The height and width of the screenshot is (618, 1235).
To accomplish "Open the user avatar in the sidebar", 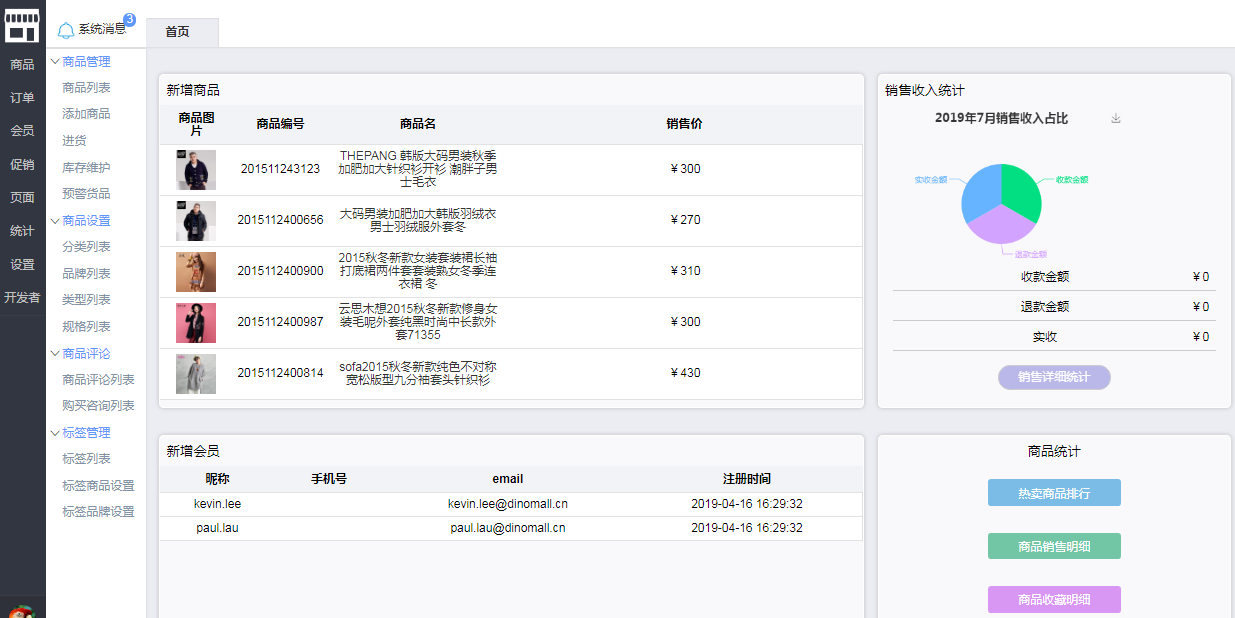I will tap(22, 610).
